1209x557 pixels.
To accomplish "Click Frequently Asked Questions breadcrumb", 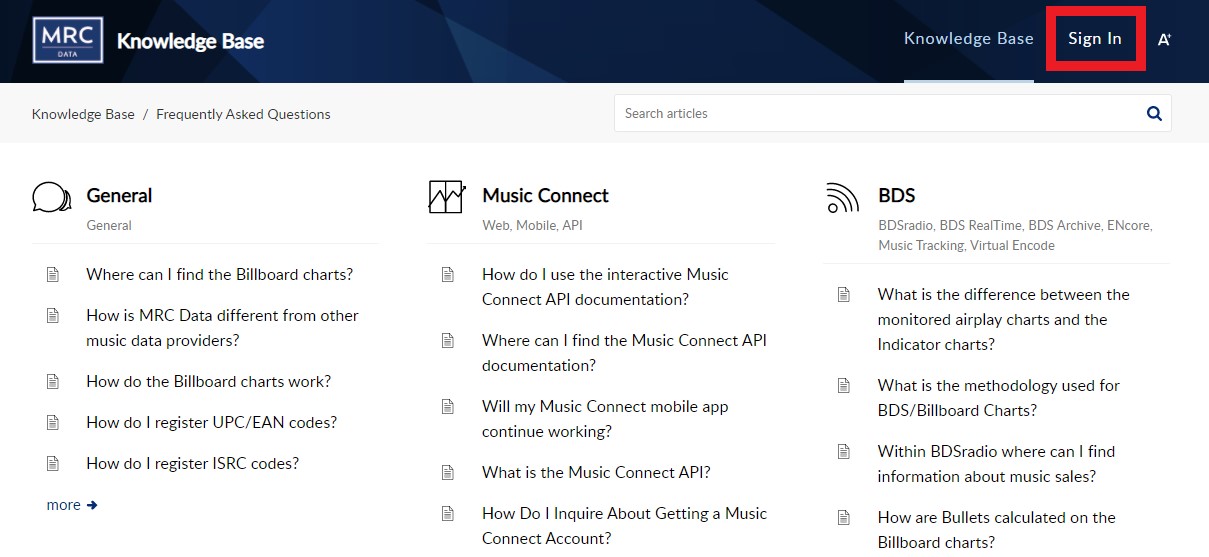I will 243,114.
